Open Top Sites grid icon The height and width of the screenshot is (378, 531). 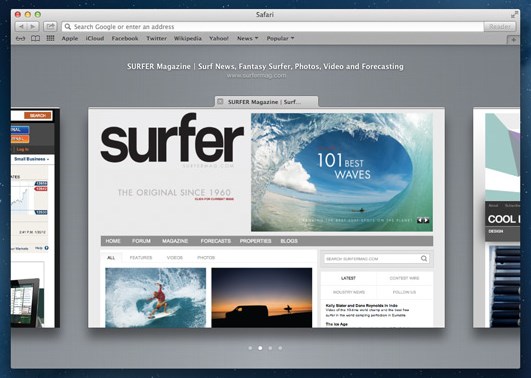(x=50, y=38)
